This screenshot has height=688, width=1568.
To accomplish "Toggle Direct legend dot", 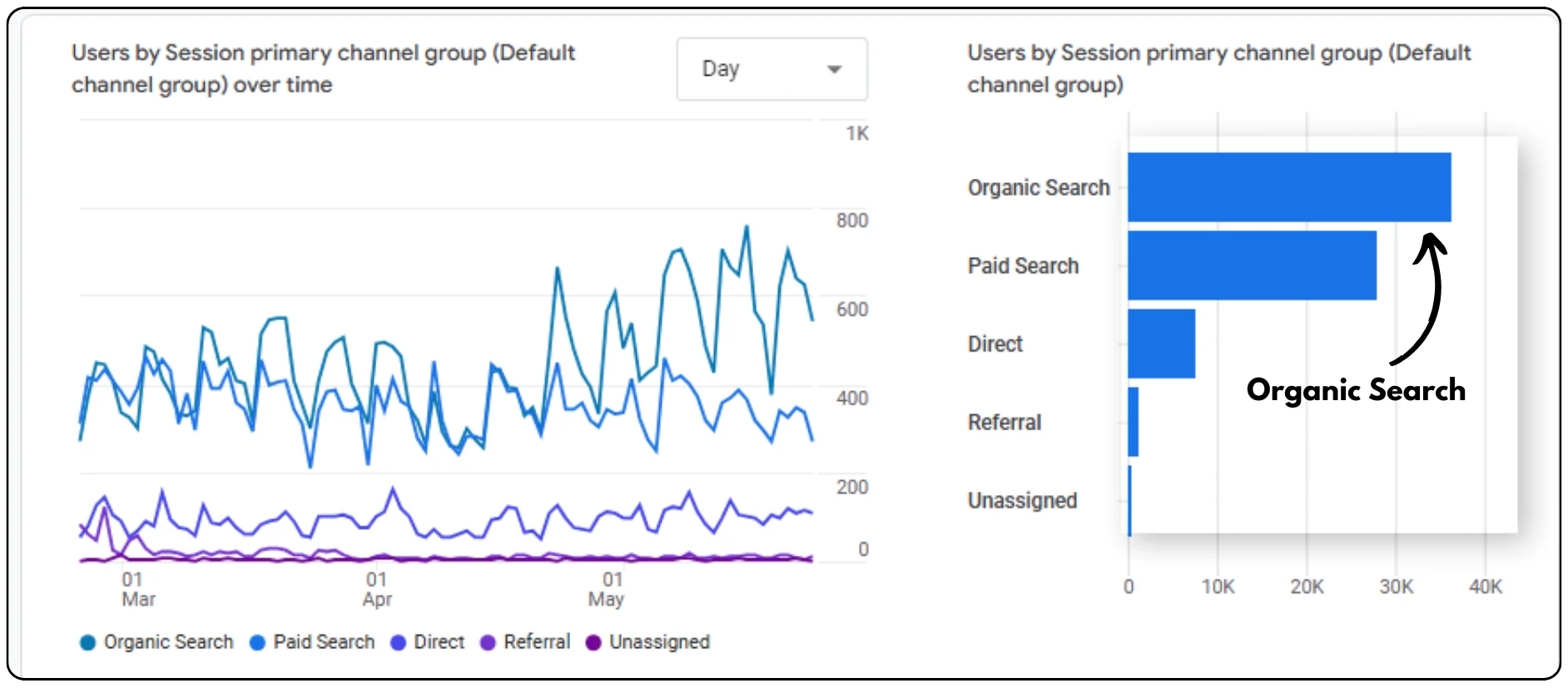I will 398,642.
